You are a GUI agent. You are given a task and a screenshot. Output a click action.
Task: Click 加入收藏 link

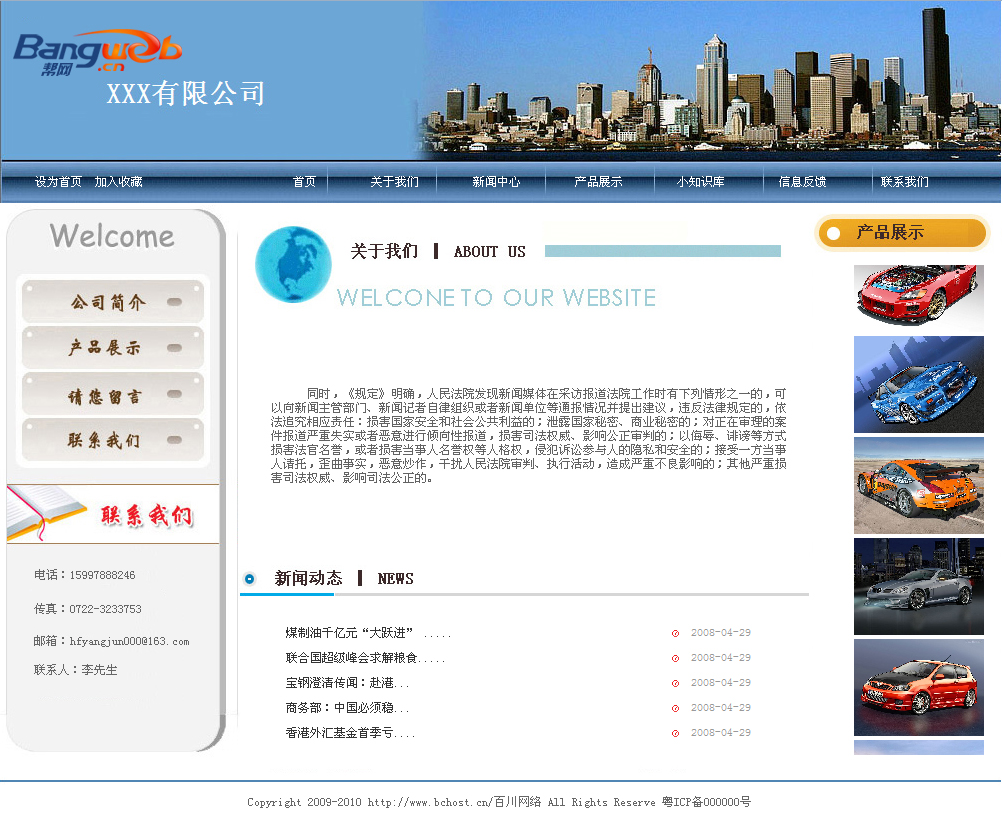click(x=118, y=182)
